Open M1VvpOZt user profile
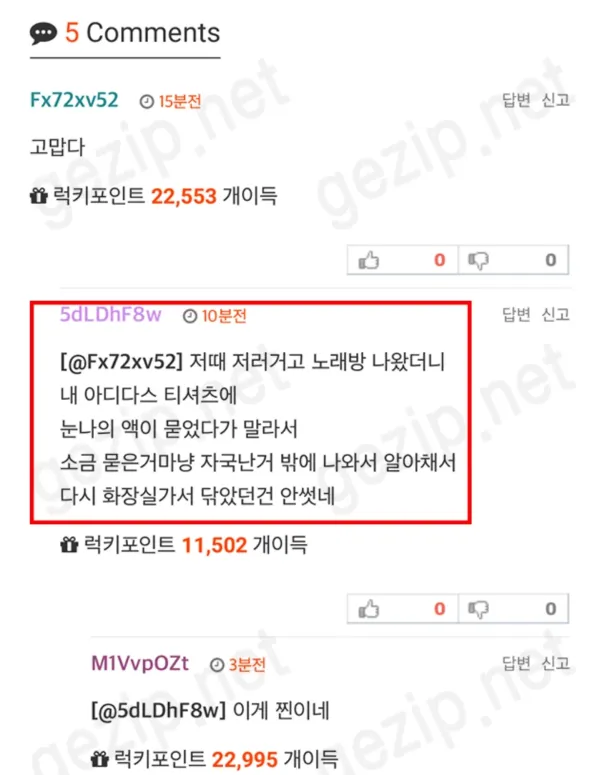The height and width of the screenshot is (775, 600). (x=140, y=663)
